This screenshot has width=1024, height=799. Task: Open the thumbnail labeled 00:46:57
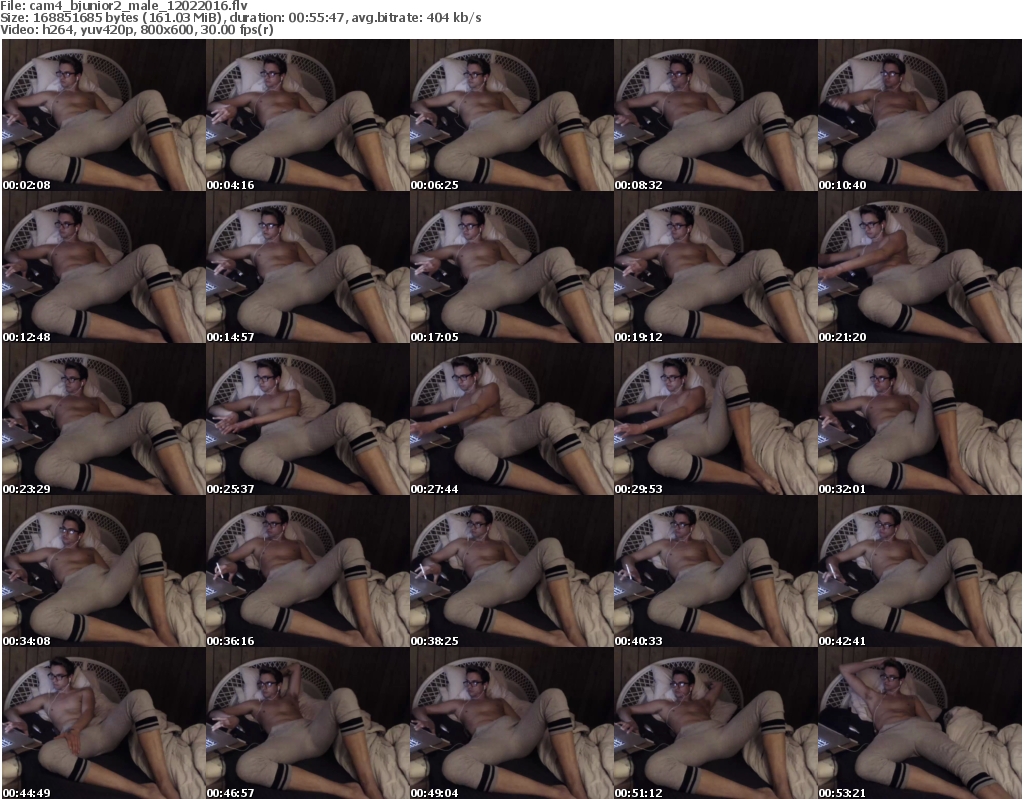(308, 723)
